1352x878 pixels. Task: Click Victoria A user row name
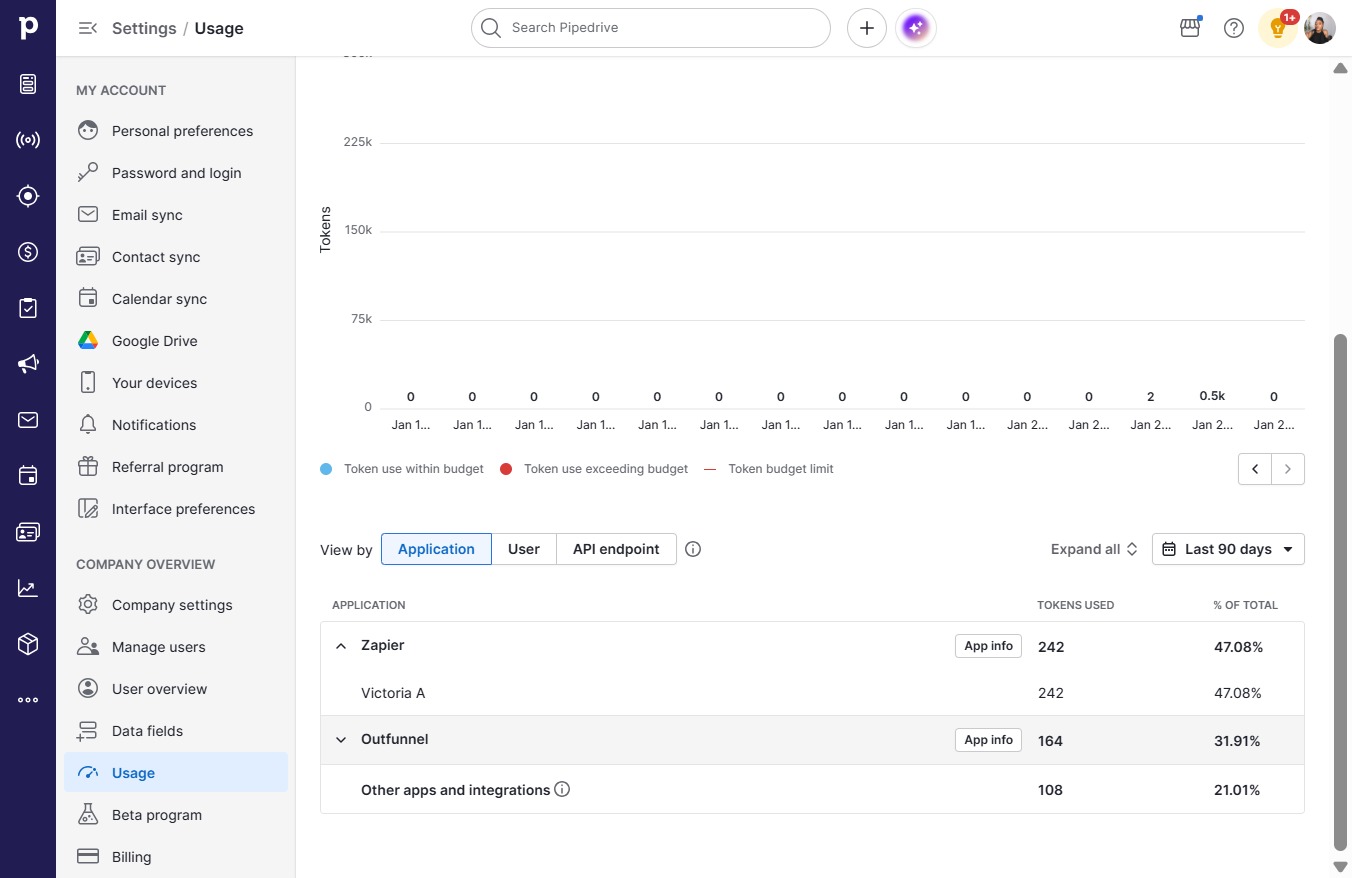(393, 693)
